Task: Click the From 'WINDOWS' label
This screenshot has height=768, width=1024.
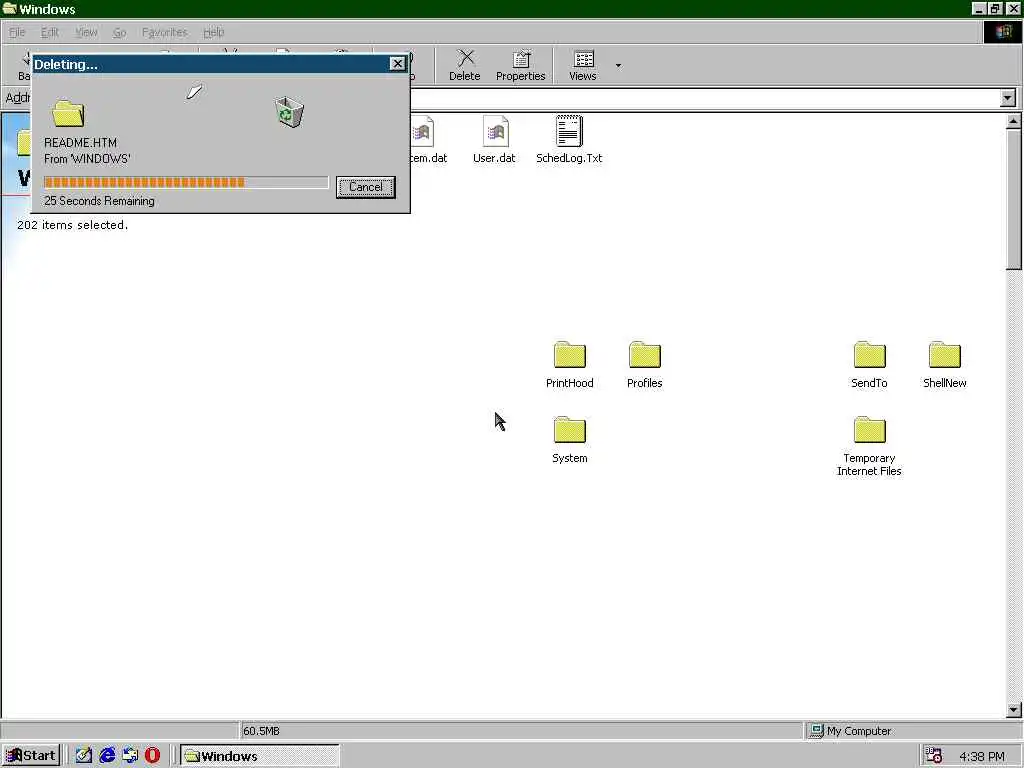Action: (x=88, y=159)
